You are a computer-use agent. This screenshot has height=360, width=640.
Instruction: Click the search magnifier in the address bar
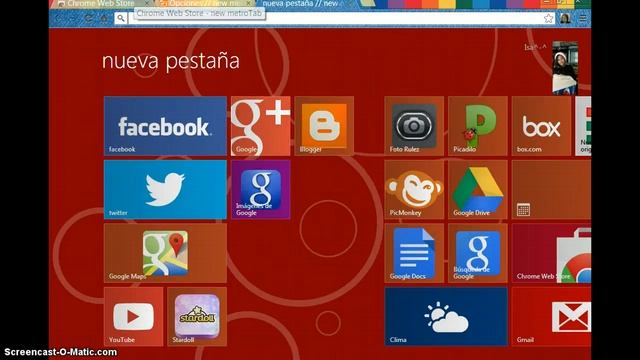[121, 18]
